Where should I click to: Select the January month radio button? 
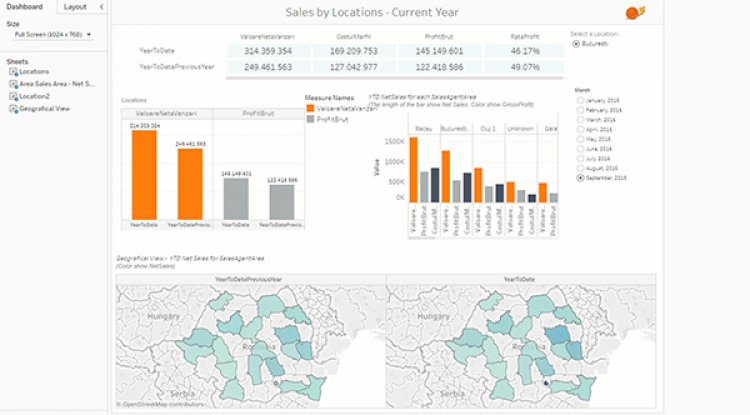click(580, 100)
